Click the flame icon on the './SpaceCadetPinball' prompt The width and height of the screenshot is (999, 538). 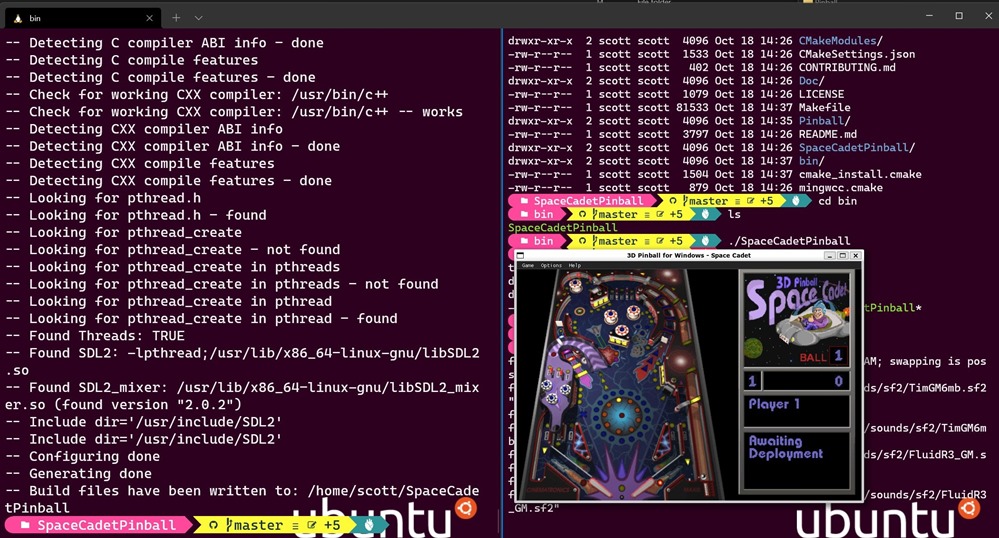click(x=705, y=241)
